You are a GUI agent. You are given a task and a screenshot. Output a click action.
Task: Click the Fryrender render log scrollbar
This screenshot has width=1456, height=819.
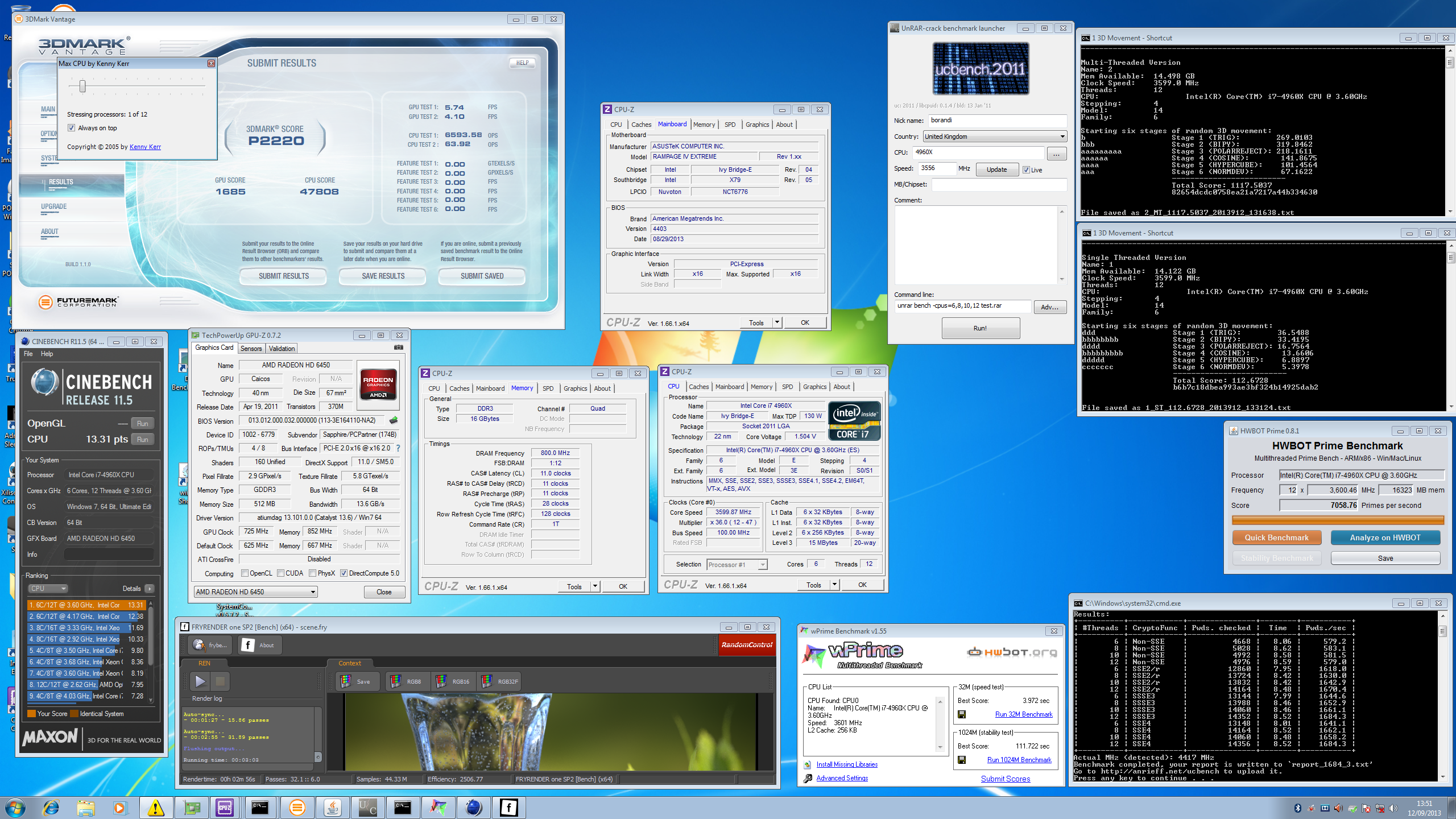pyautogui.click(x=318, y=734)
